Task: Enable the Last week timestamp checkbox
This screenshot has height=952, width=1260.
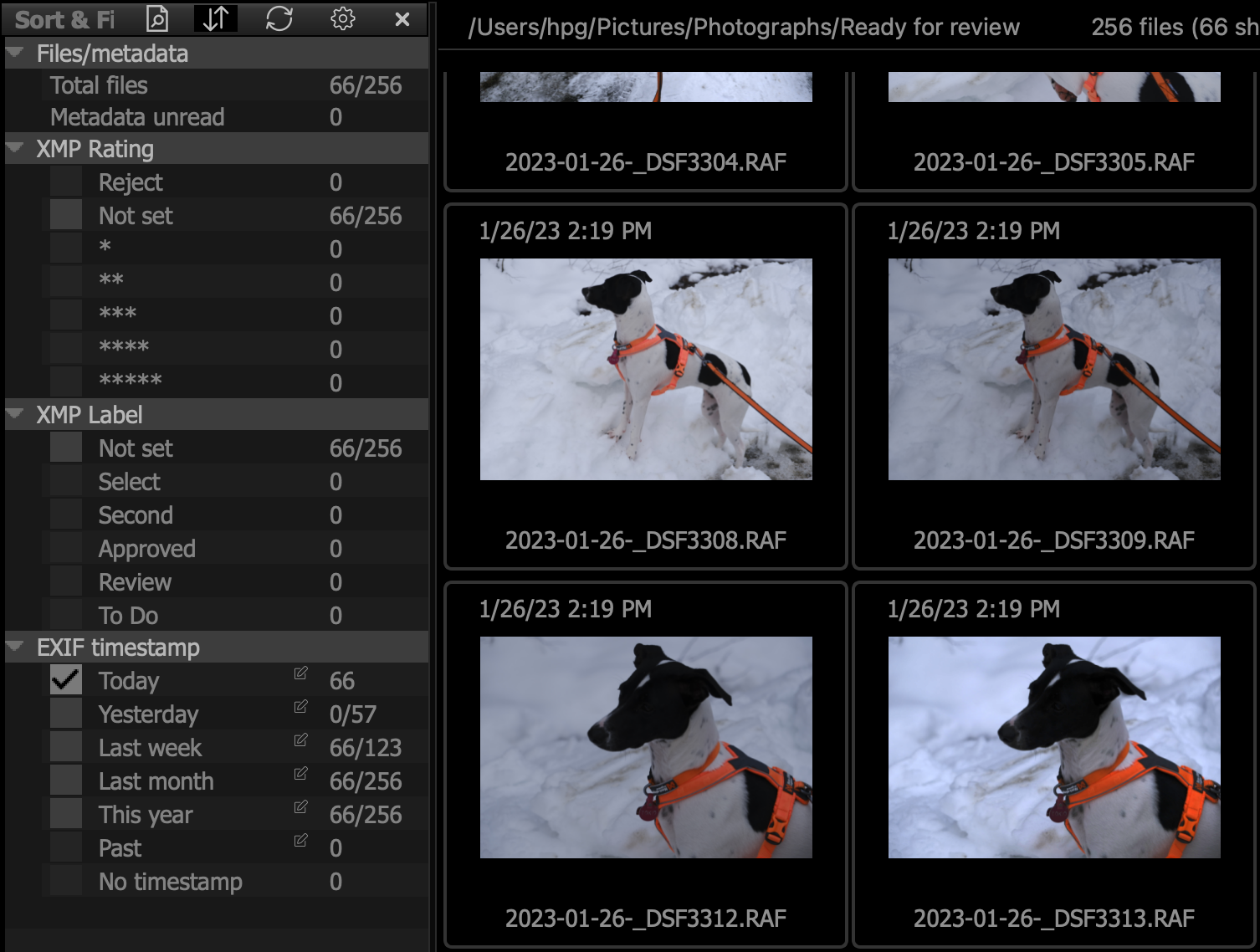Action: pyautogui.click(x=66, y=747)
